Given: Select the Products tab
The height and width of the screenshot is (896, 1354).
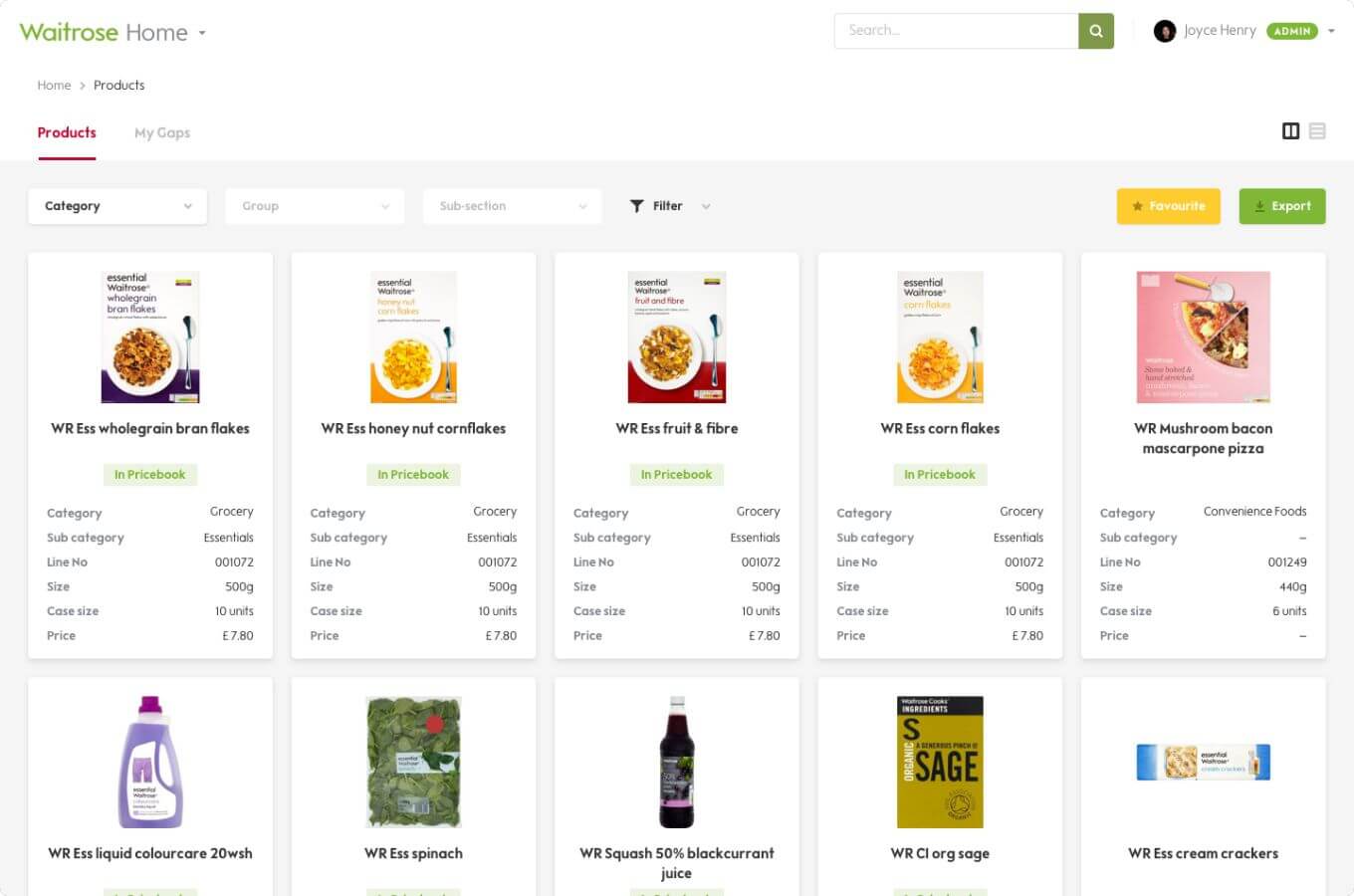Looking at the screenshot, I should point(67,132).
